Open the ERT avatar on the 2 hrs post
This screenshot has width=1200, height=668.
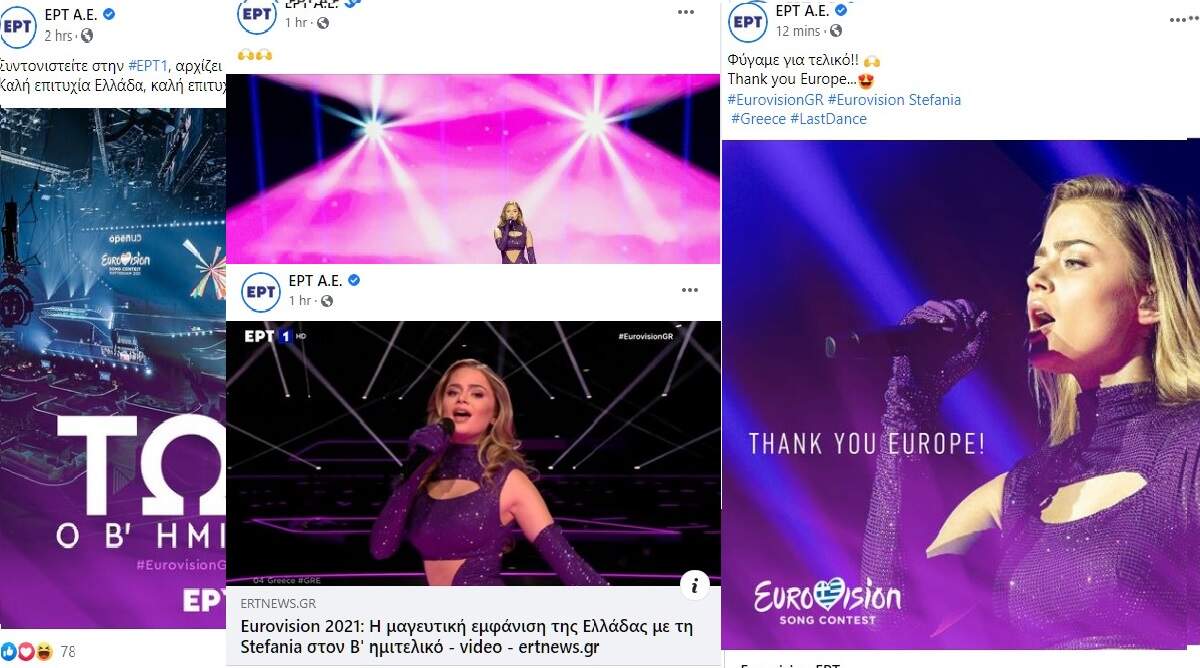(x=18, y=25)
